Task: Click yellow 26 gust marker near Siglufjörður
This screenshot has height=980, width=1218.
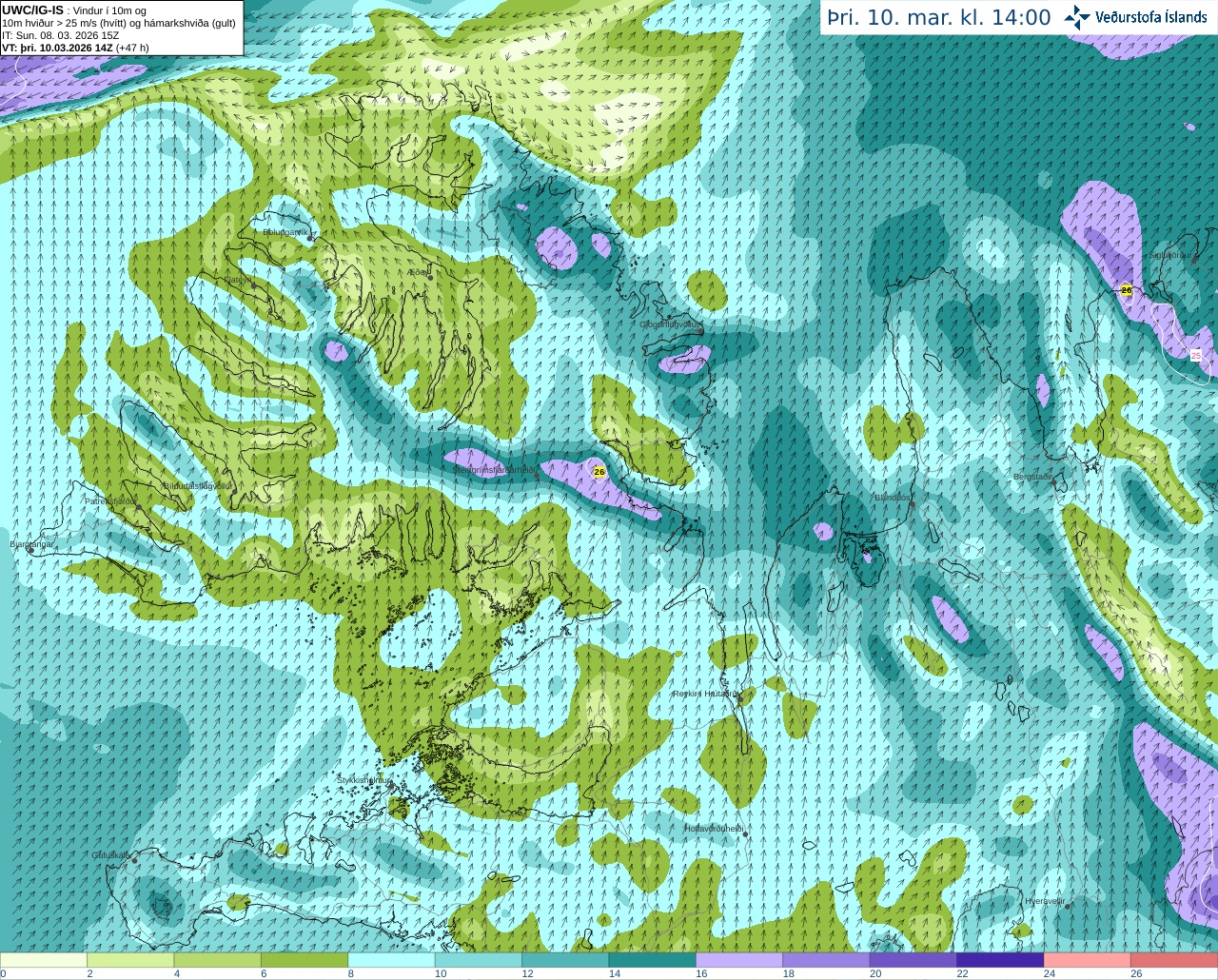Action: tap(1127, 290)
